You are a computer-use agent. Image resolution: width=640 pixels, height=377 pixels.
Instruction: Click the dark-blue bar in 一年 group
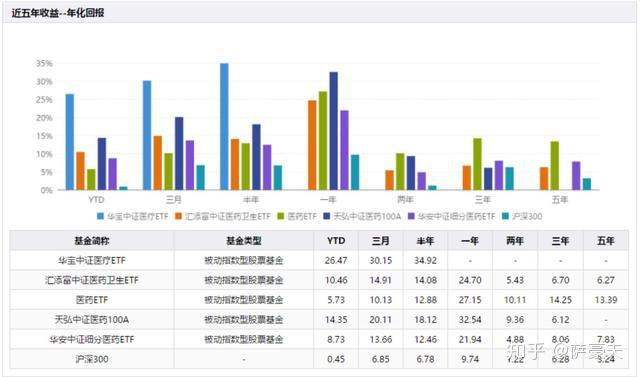pyautogui.click(x=333, y=131)
